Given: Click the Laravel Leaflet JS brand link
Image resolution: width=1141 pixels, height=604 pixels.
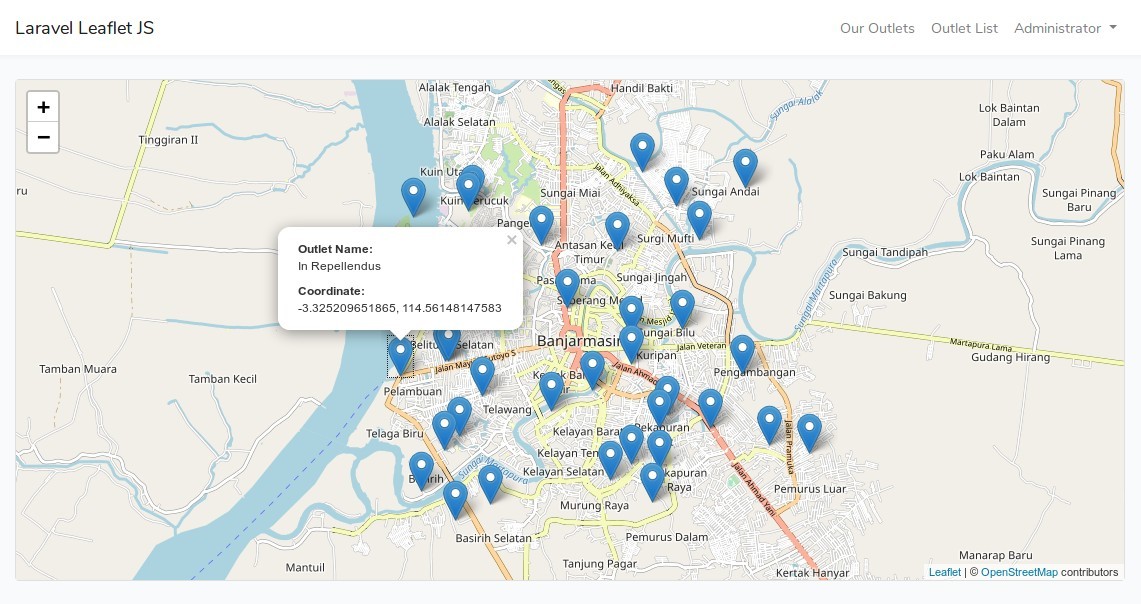Looking at the screenshot, I should 84,28.
